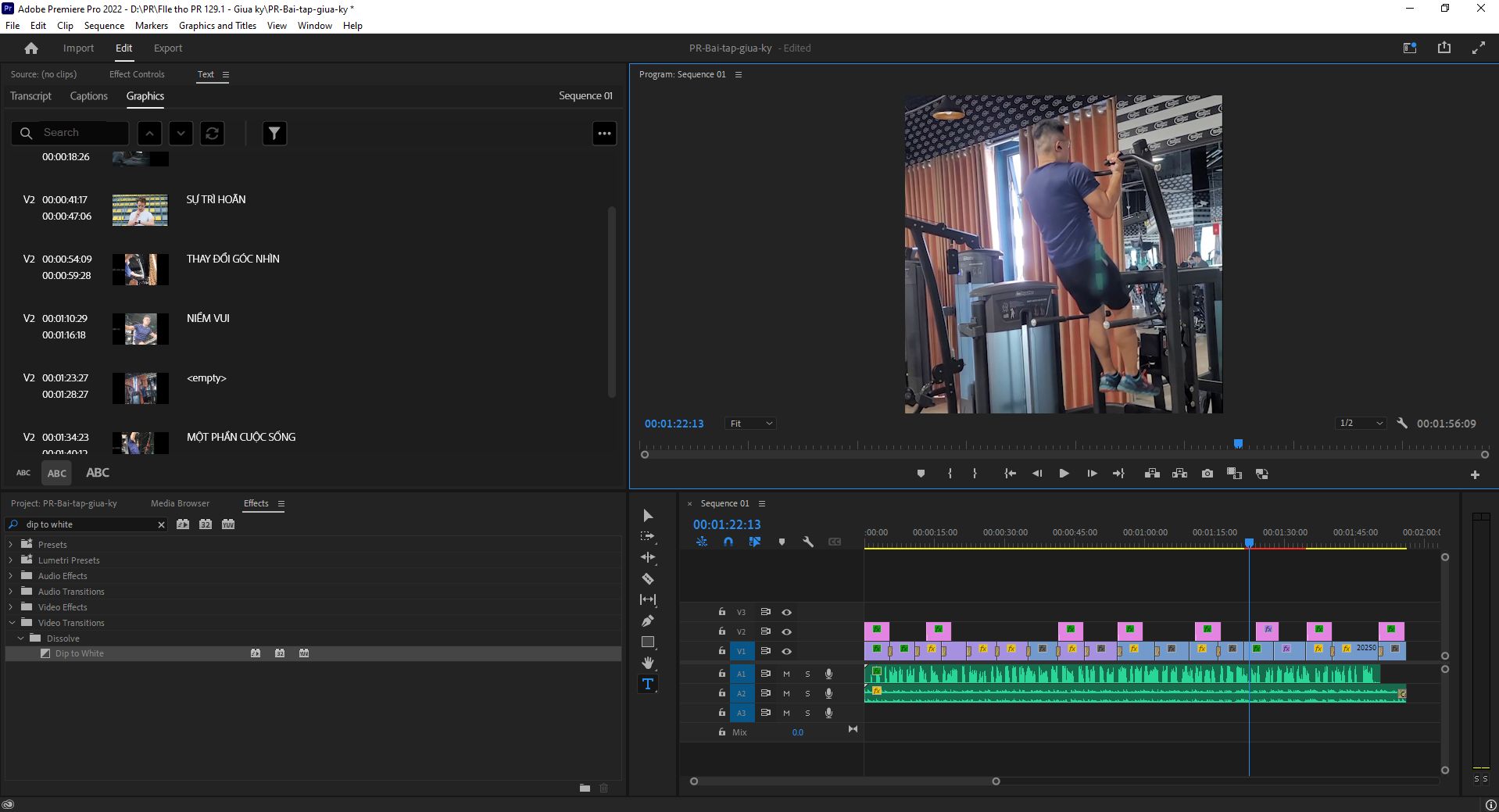Step forward one frame
Image resolution: width=1499 pixels, height=812 pixels.
click(x=1092, y=474)
